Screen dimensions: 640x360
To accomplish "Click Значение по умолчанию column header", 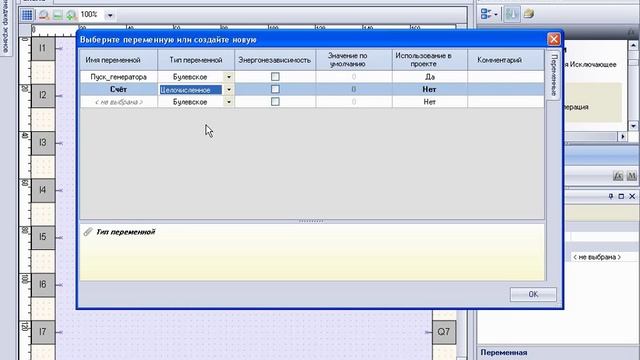I will tap(354, 60).
